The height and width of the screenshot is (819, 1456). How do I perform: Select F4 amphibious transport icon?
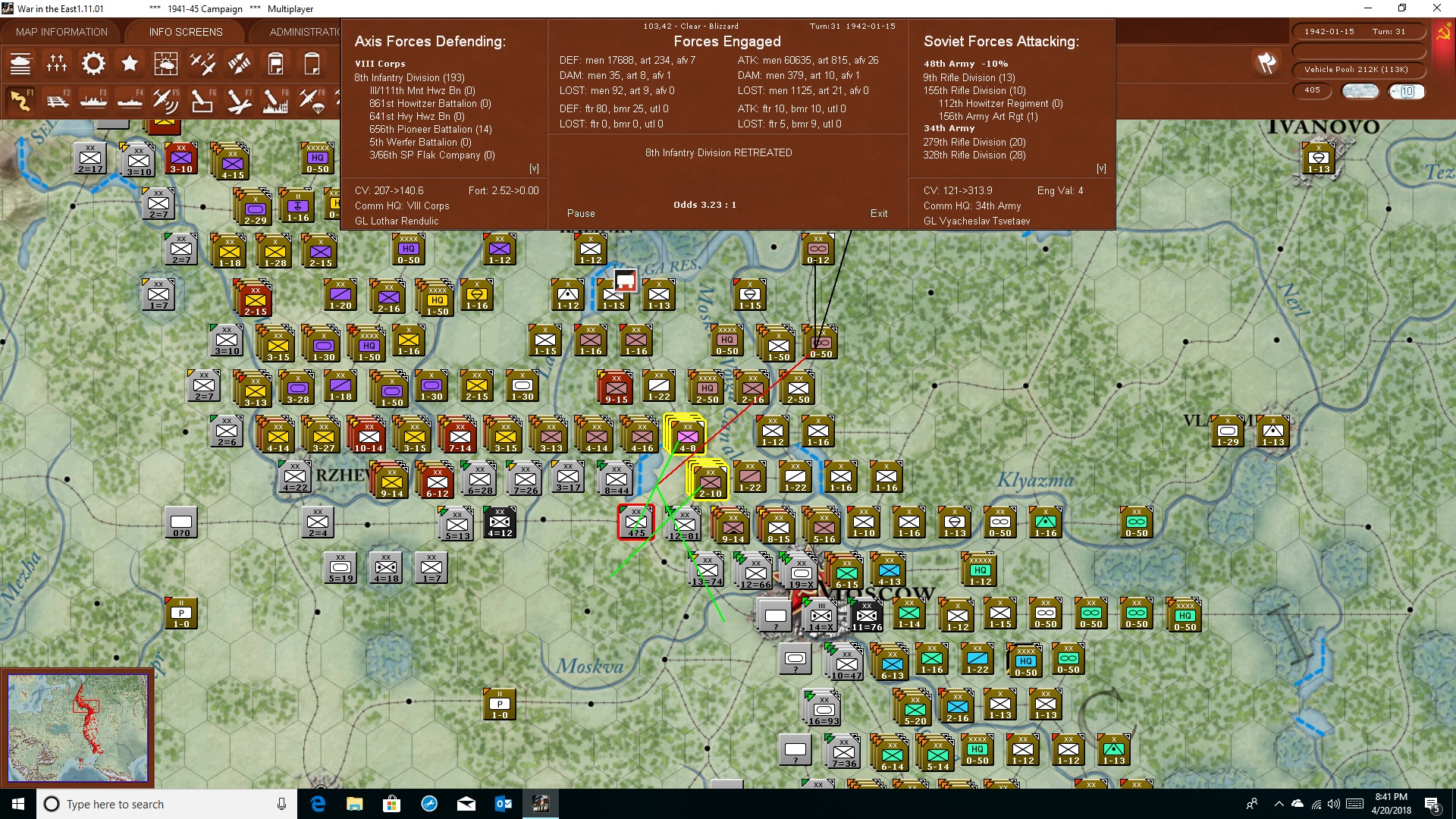click(130, 100)
